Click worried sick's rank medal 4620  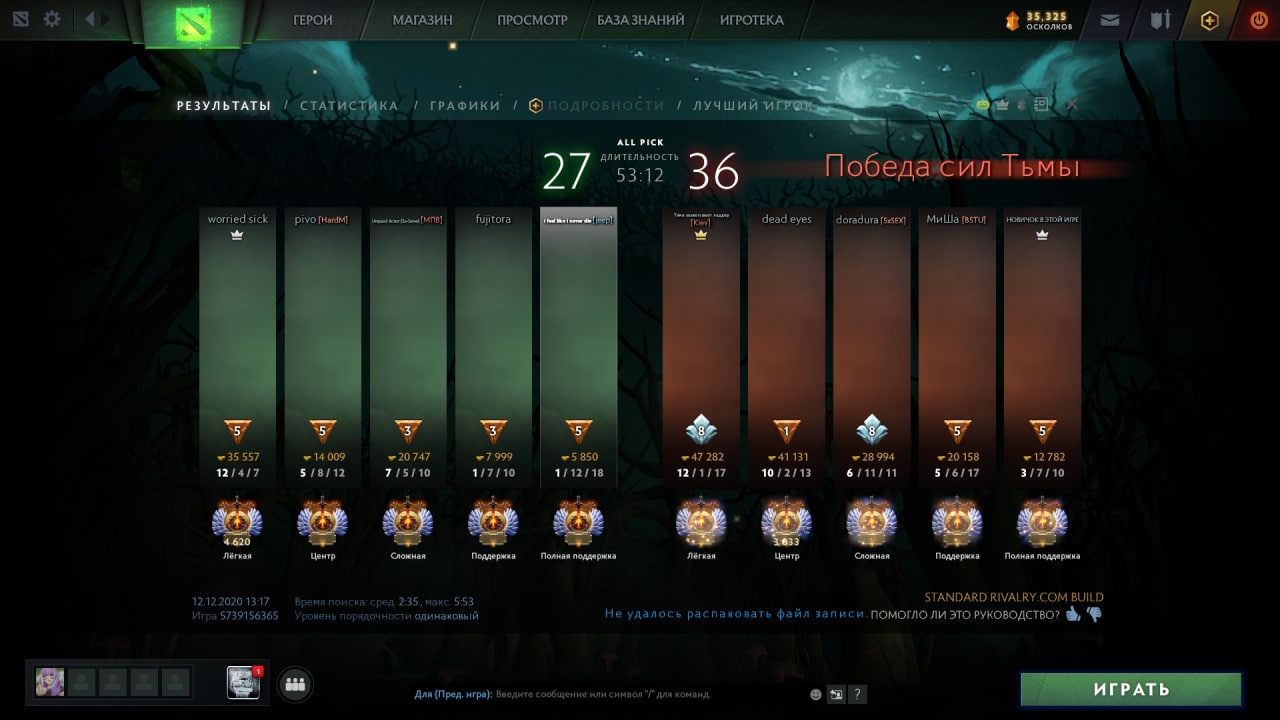[x=237, y=523]
